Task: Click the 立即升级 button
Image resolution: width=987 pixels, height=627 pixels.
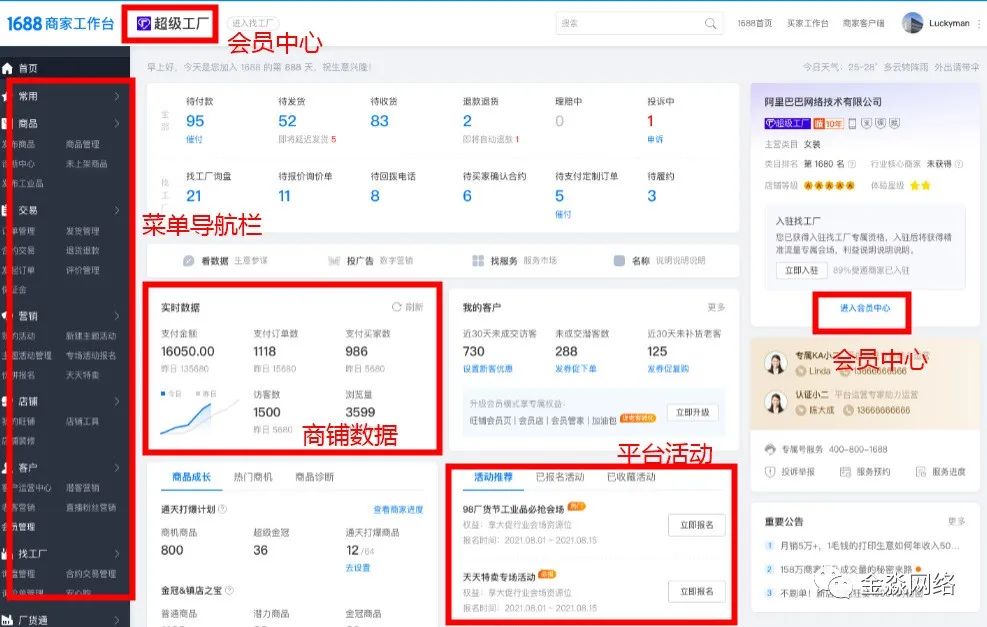Action: tap(692, 412)
